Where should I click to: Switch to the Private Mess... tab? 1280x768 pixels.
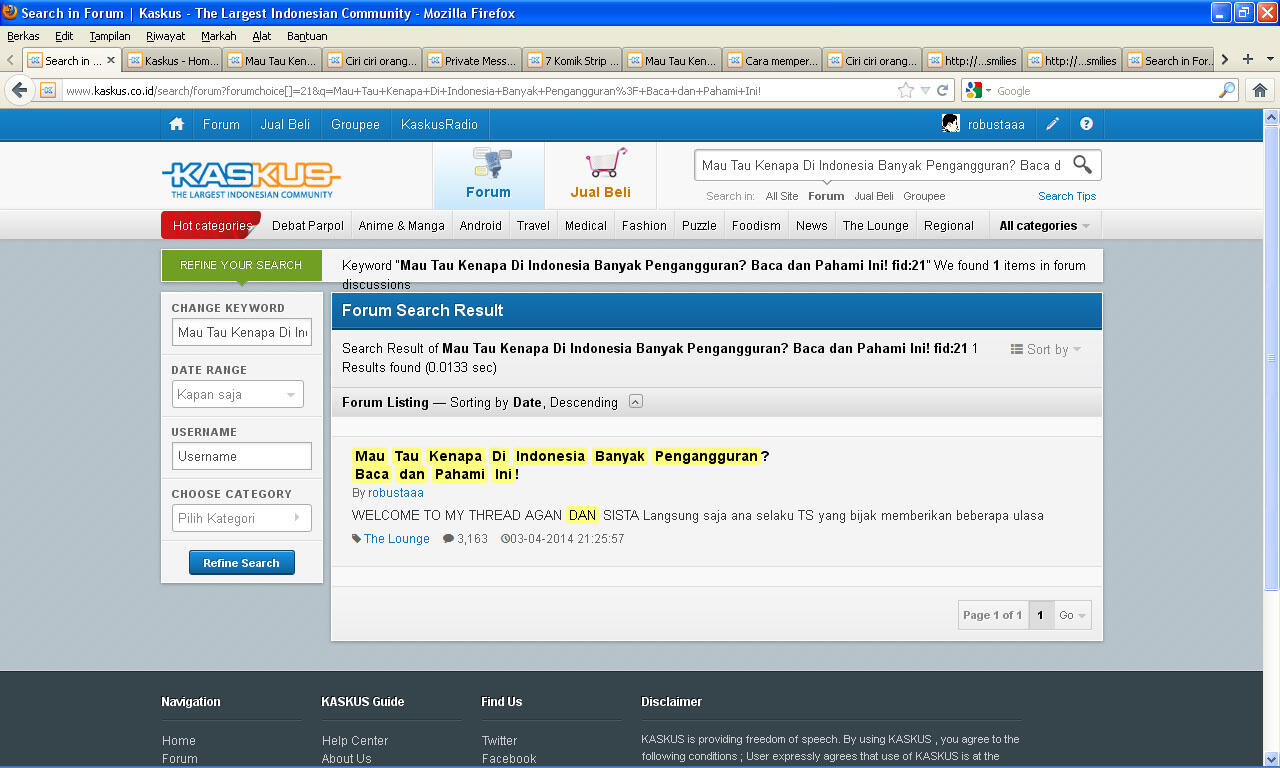[x=472, y=60]
